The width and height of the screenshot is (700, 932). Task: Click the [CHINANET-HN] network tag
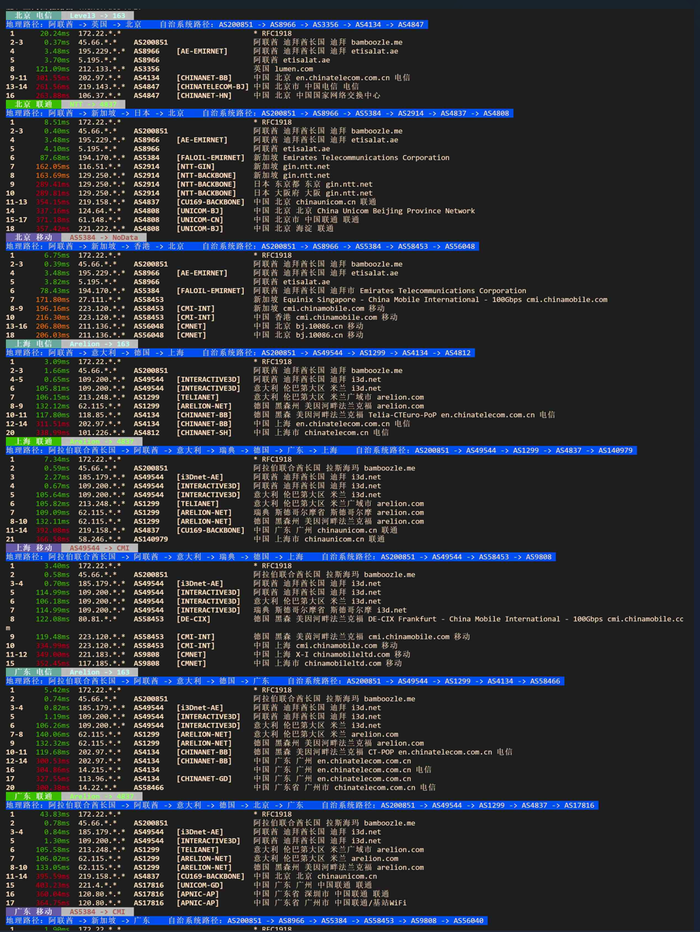pos(204,95)
